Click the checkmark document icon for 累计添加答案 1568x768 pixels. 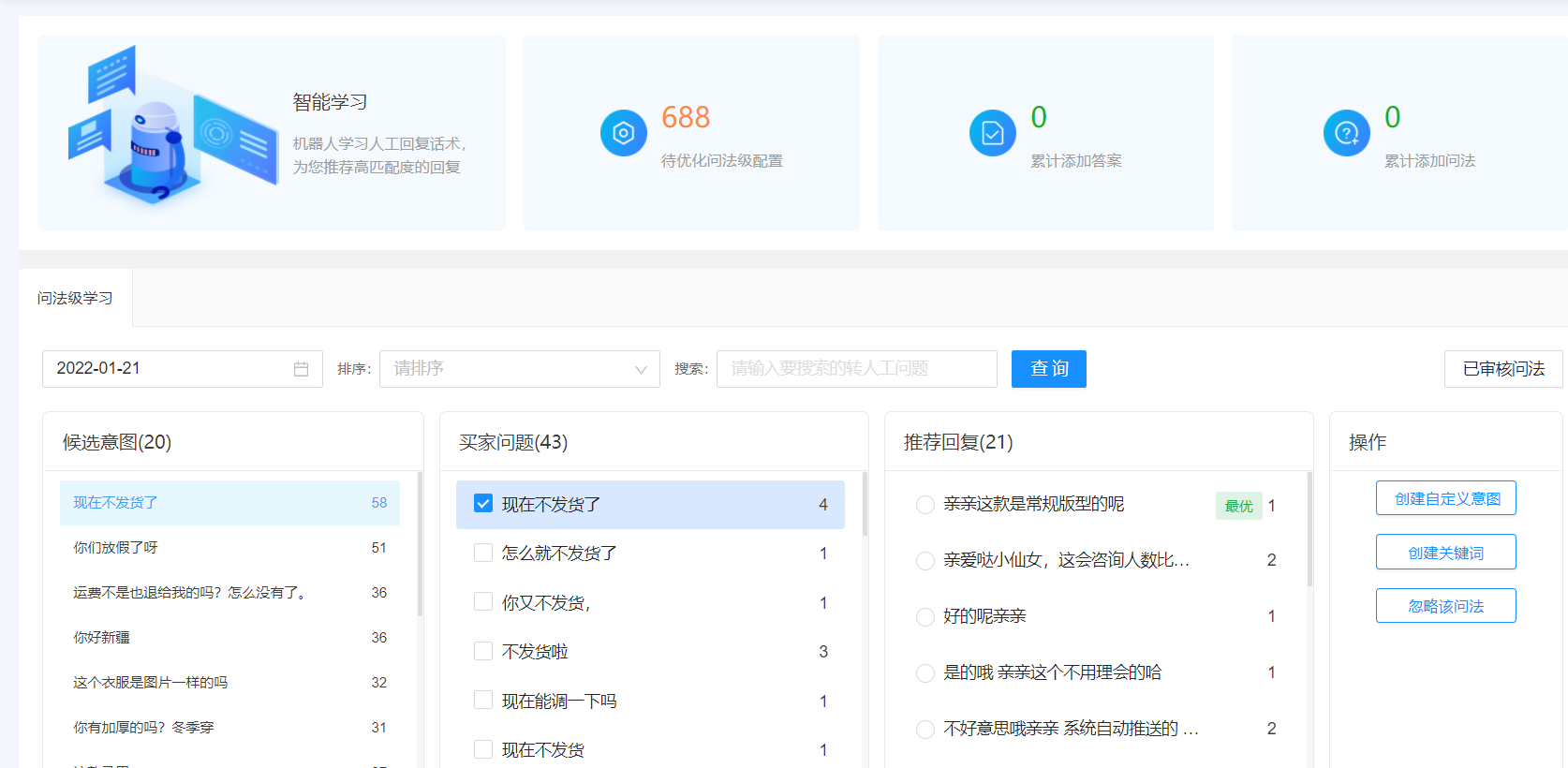[x=993, y=133]
